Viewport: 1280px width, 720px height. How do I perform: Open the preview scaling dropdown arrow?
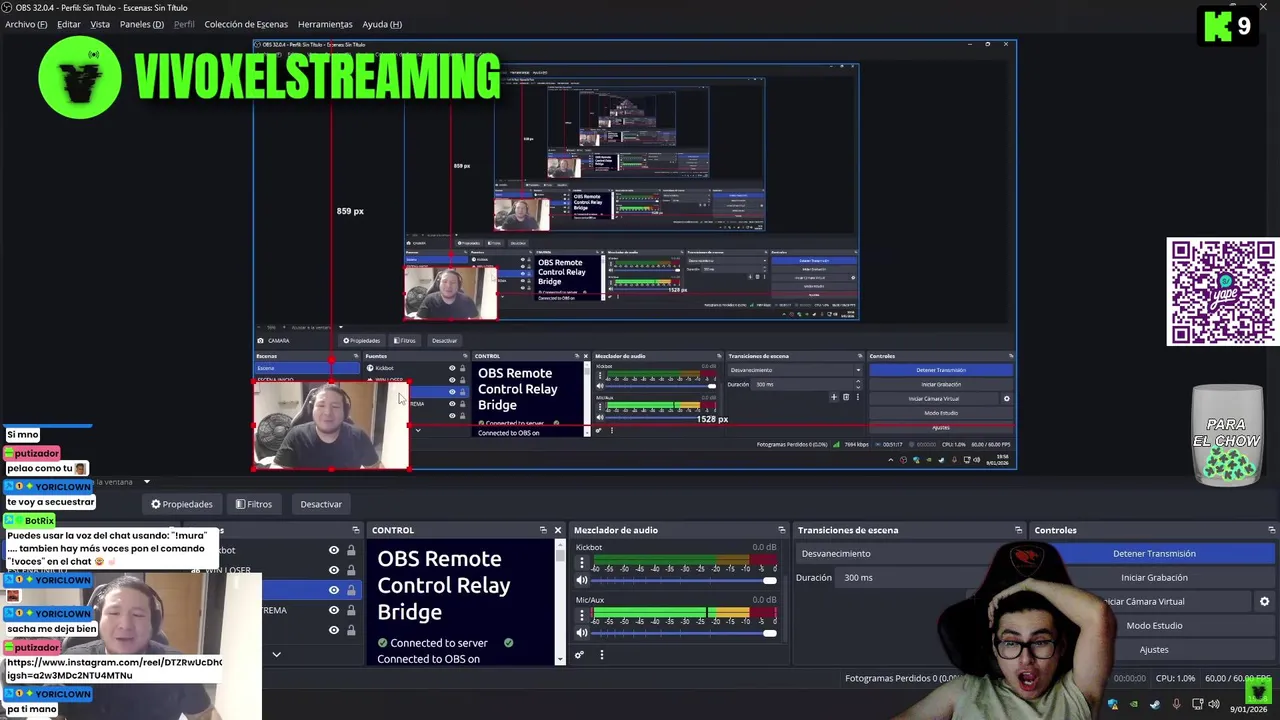point(146,482)
